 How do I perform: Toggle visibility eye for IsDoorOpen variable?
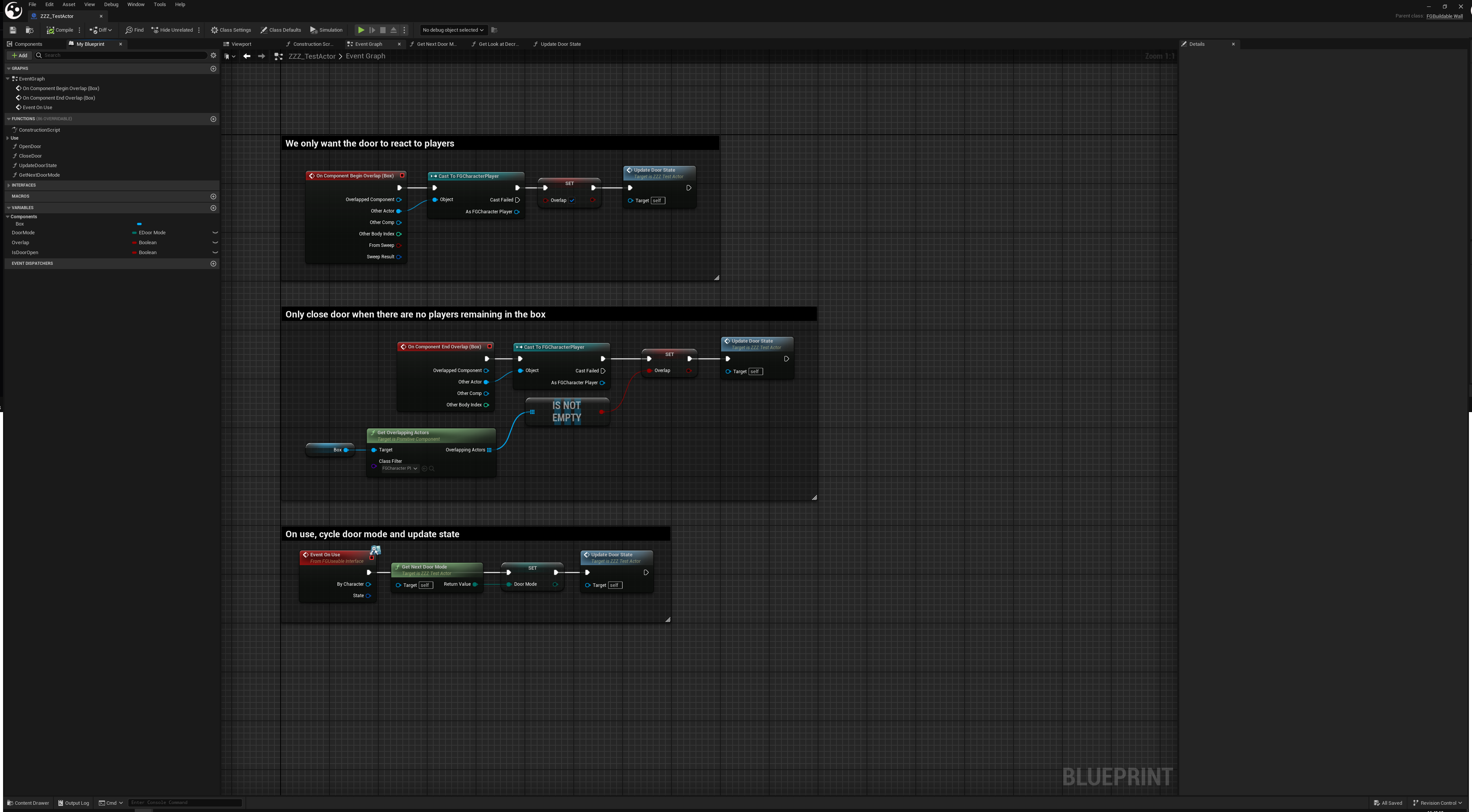(x=215, y=252)
